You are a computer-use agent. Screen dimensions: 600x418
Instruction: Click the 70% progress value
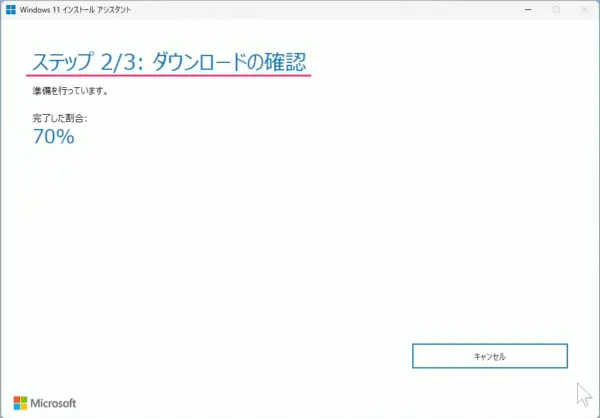(x=54, y=137)
